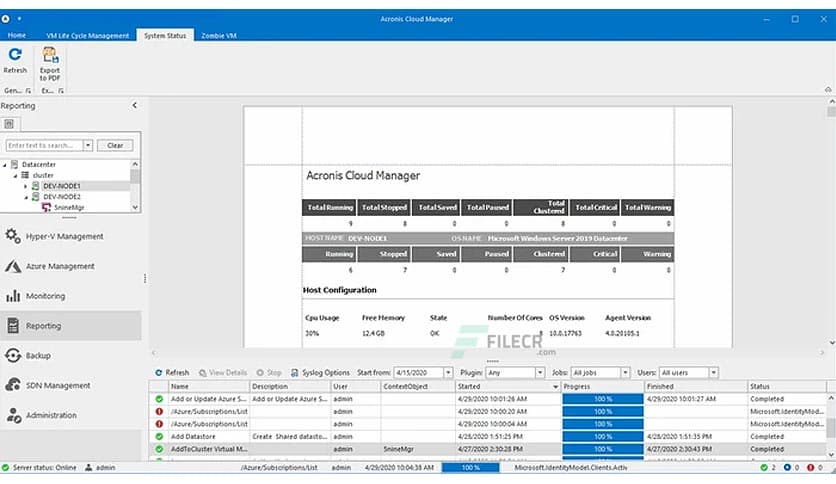Open the Zombie VM tab
The image size is (836, 484).
coord(219,36)
